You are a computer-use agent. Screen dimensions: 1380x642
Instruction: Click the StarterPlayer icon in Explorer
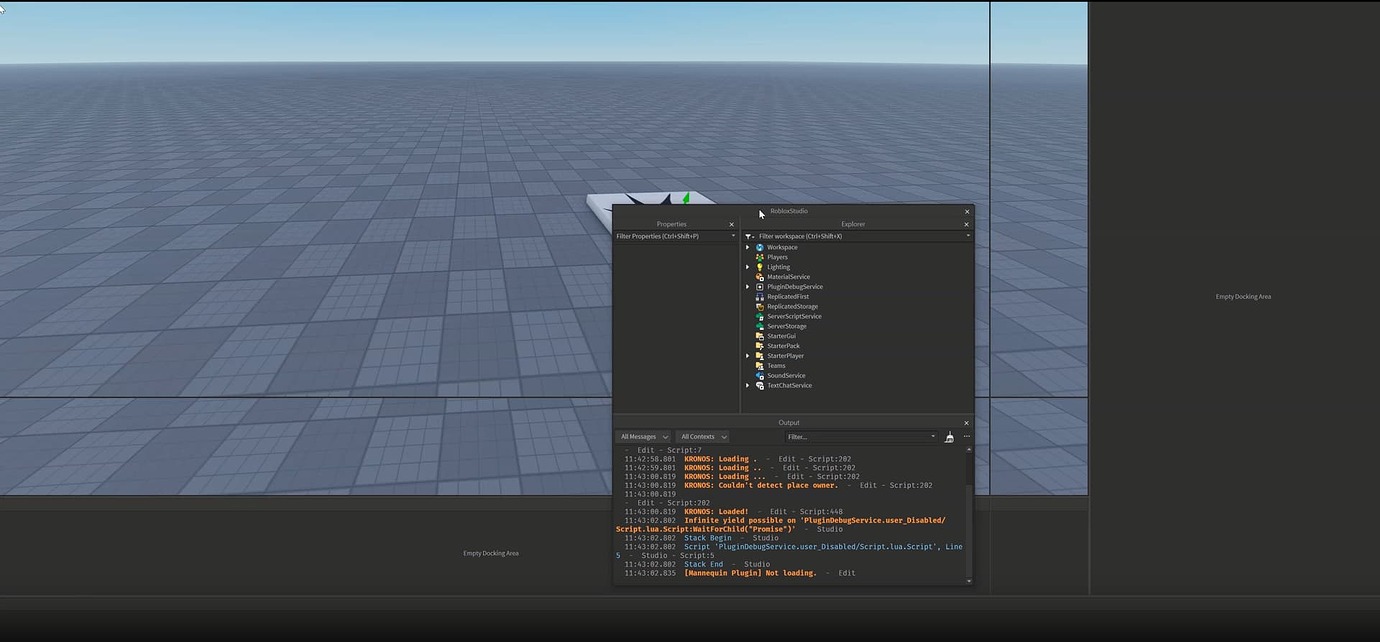coord(760,356)
